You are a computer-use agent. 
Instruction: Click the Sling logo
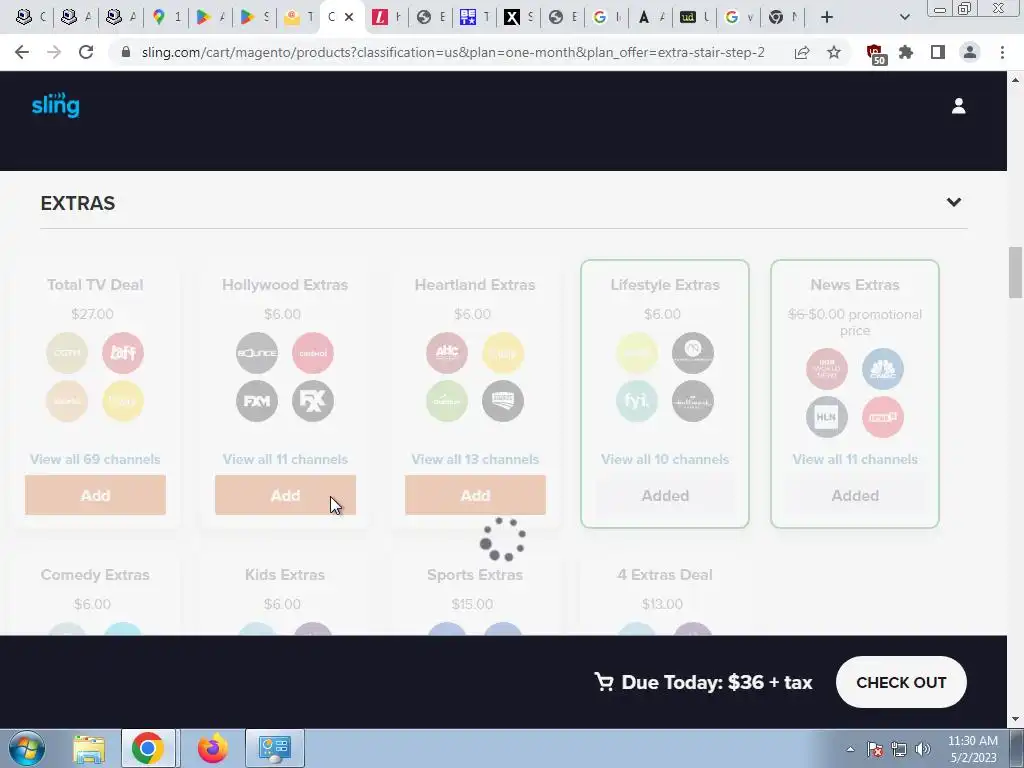tap(56, 104)
